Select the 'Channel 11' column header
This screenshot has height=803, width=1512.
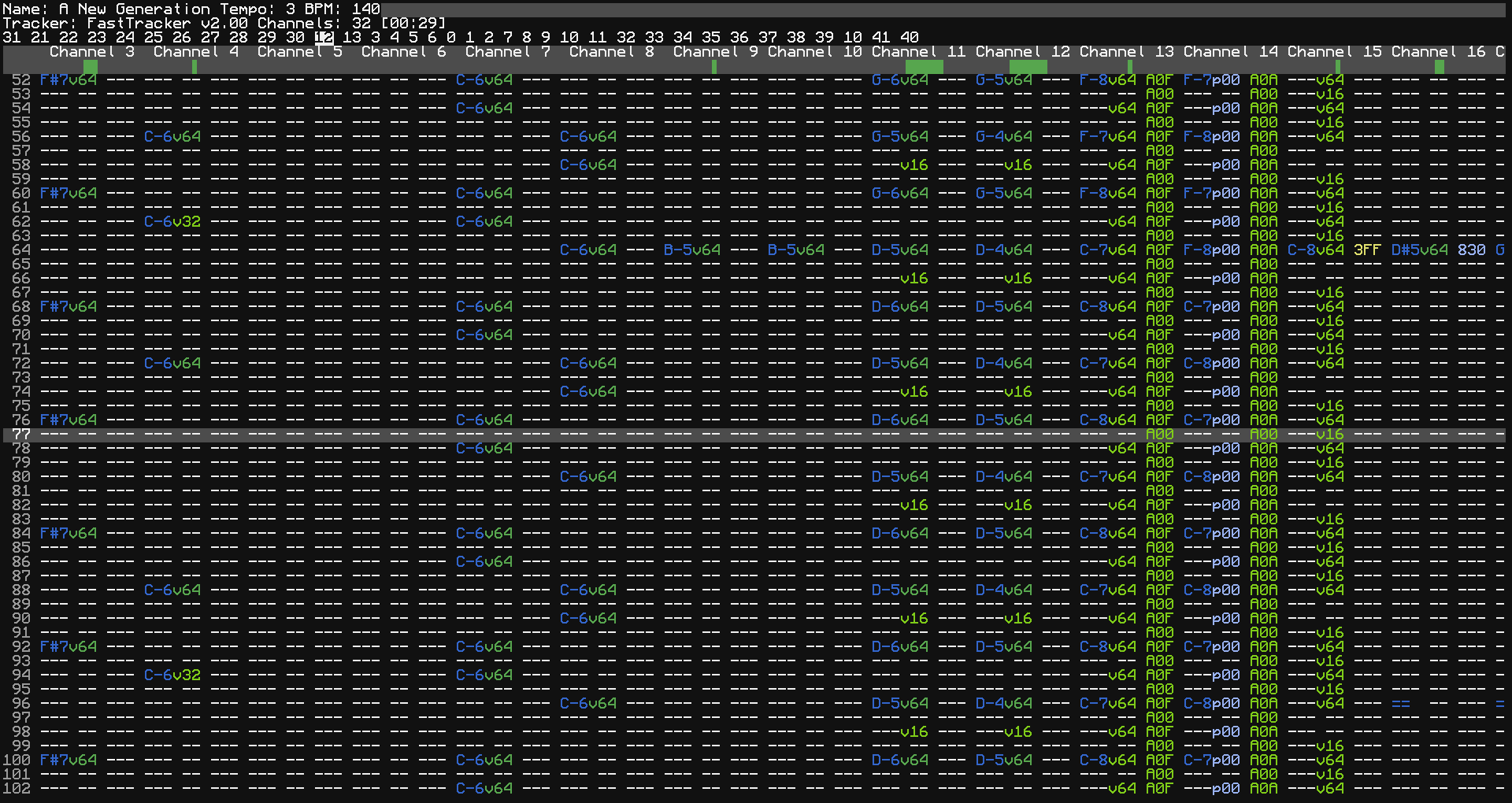point(919,51)
